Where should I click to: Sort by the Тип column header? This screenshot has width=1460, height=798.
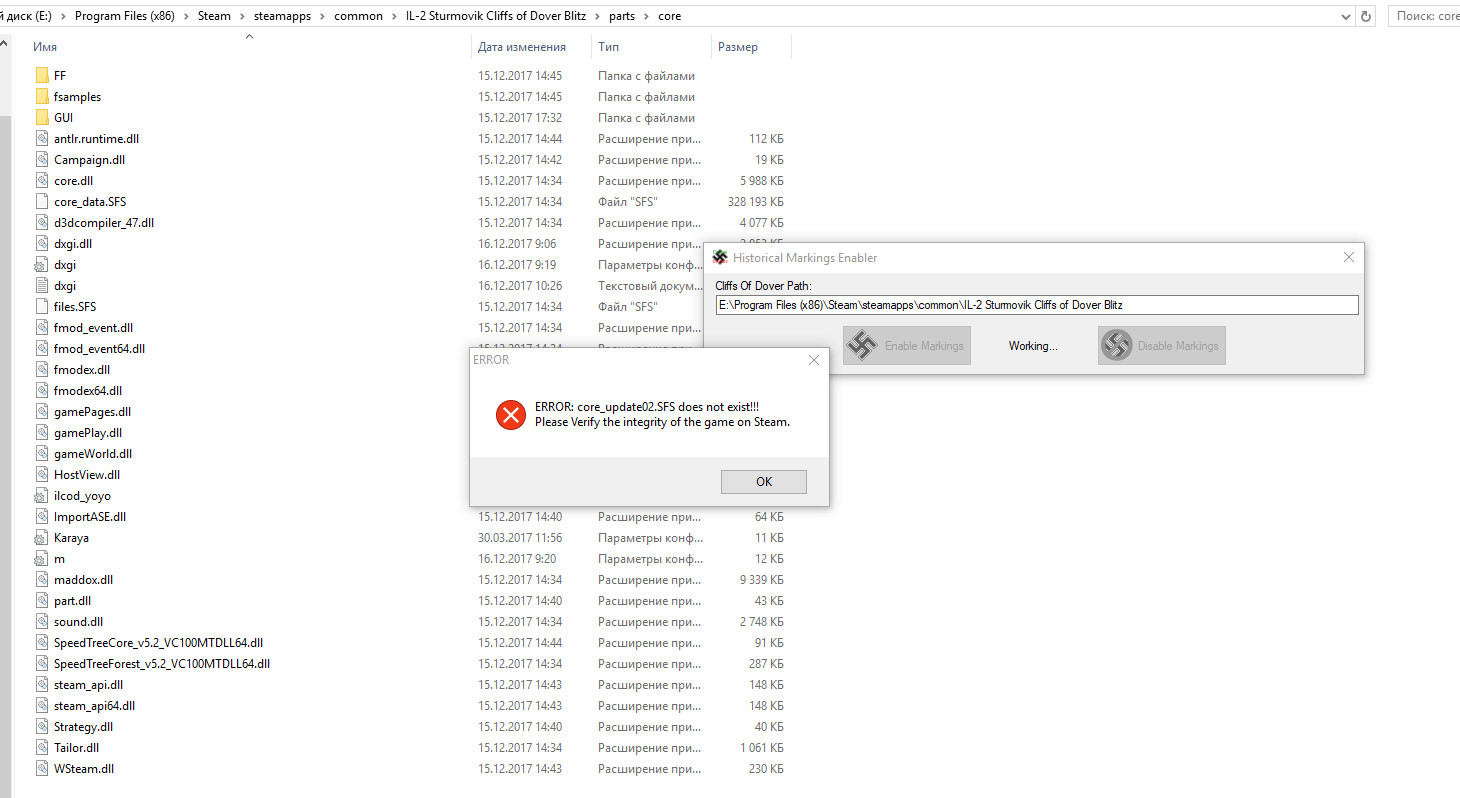click(x=609, y=47)
